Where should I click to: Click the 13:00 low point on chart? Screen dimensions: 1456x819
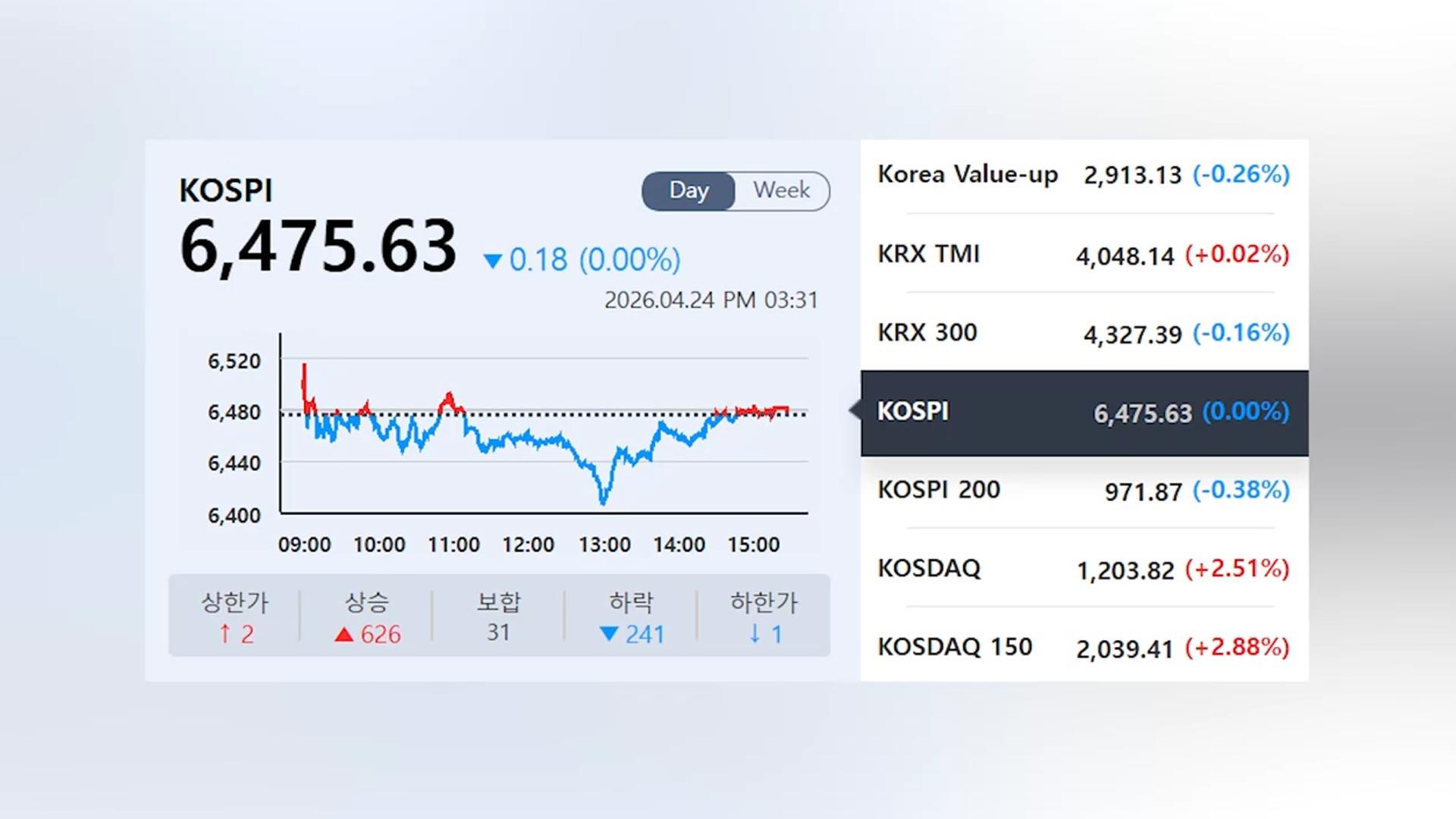(604, 500)
